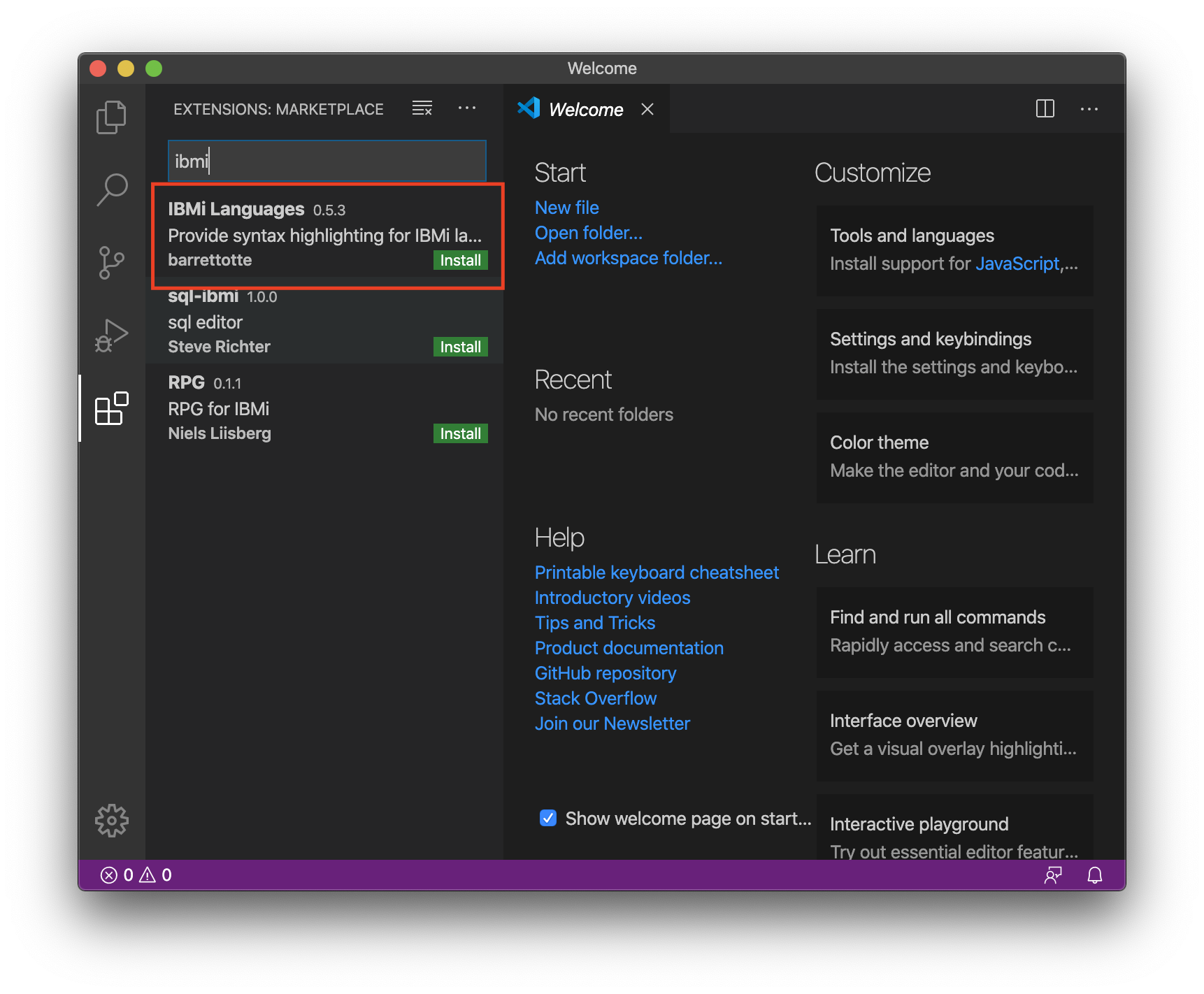Screen dimensions: 1204x994
Task: Click the red close window button
Action: 98,69
